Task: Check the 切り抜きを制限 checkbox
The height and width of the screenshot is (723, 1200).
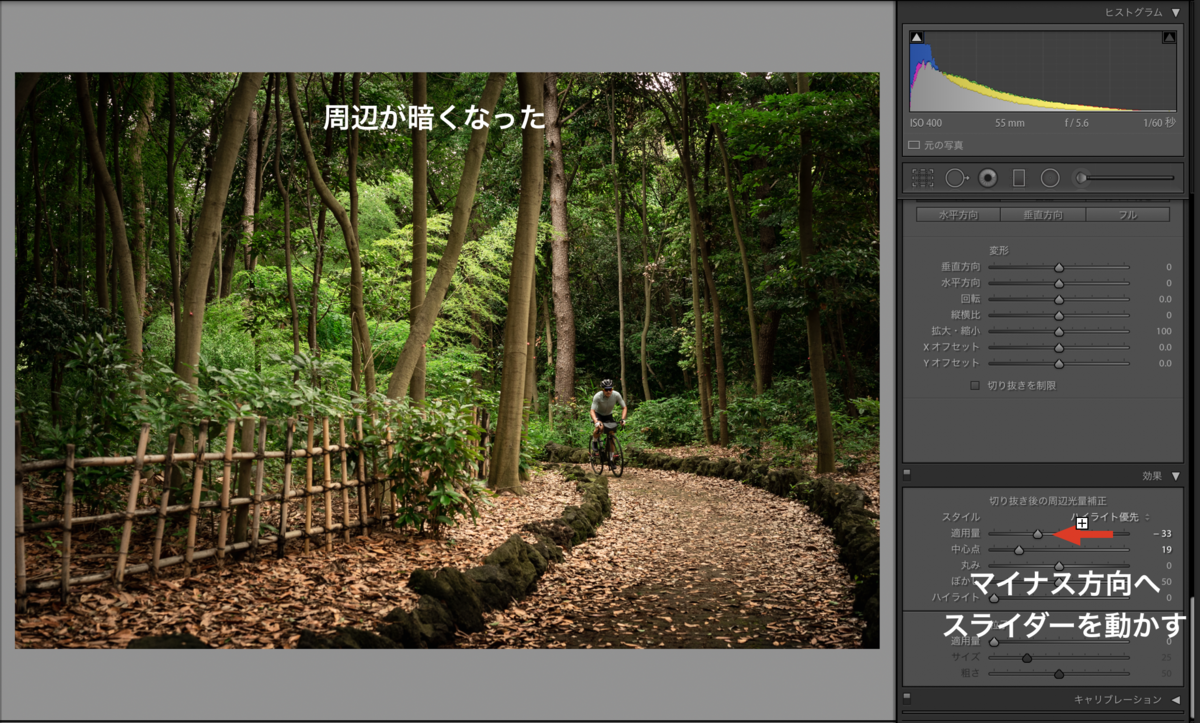Action: (x=977, y=385)
